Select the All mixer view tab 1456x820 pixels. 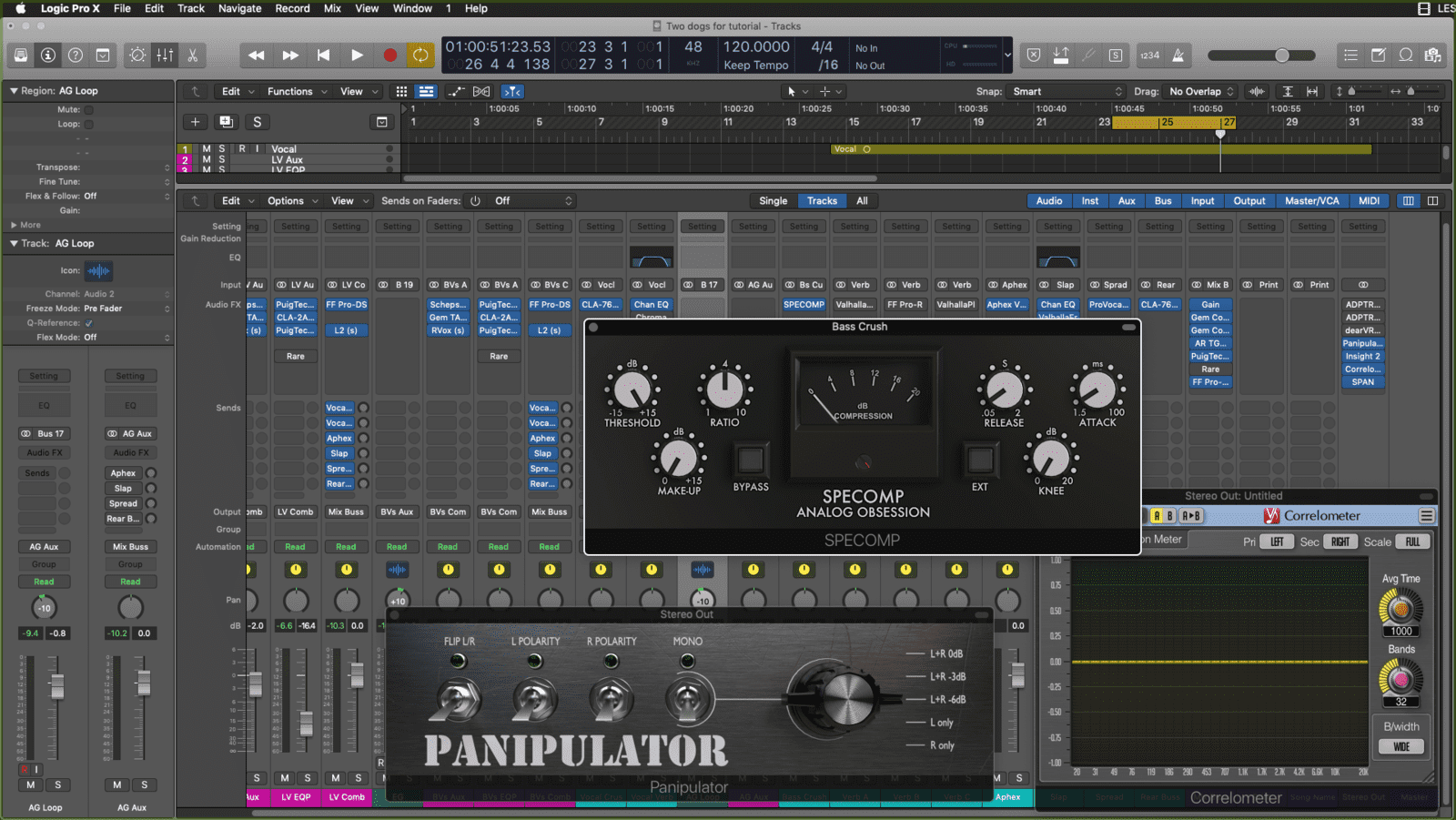pos(862,201)
